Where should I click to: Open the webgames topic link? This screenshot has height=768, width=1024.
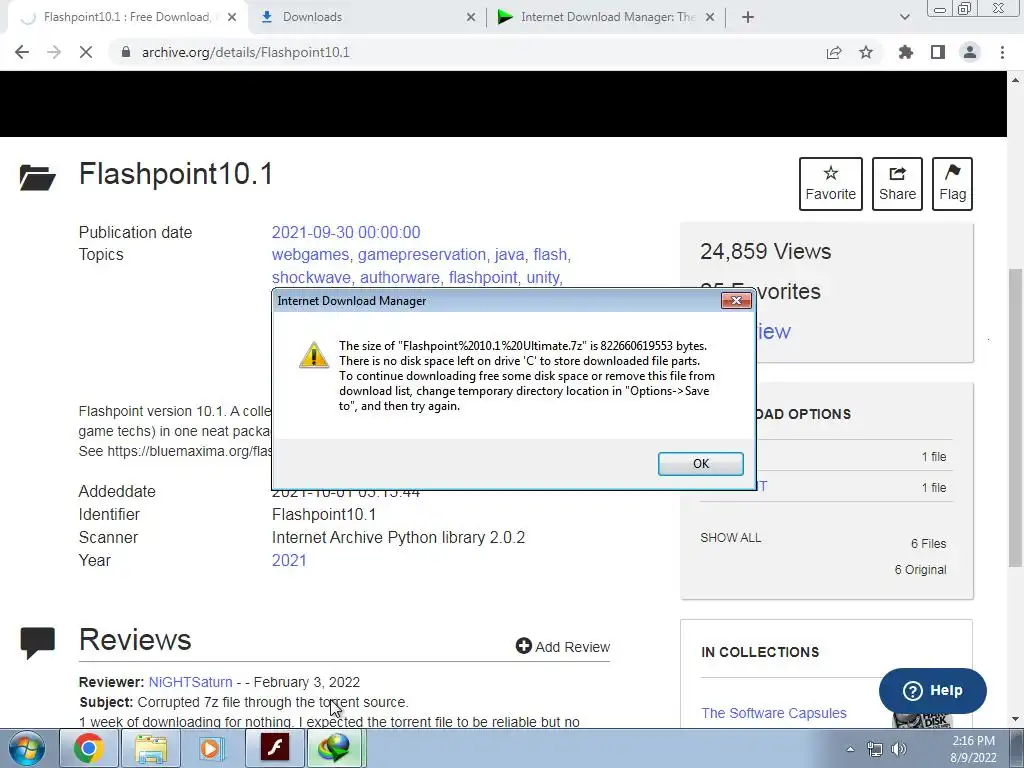(311, 255)
